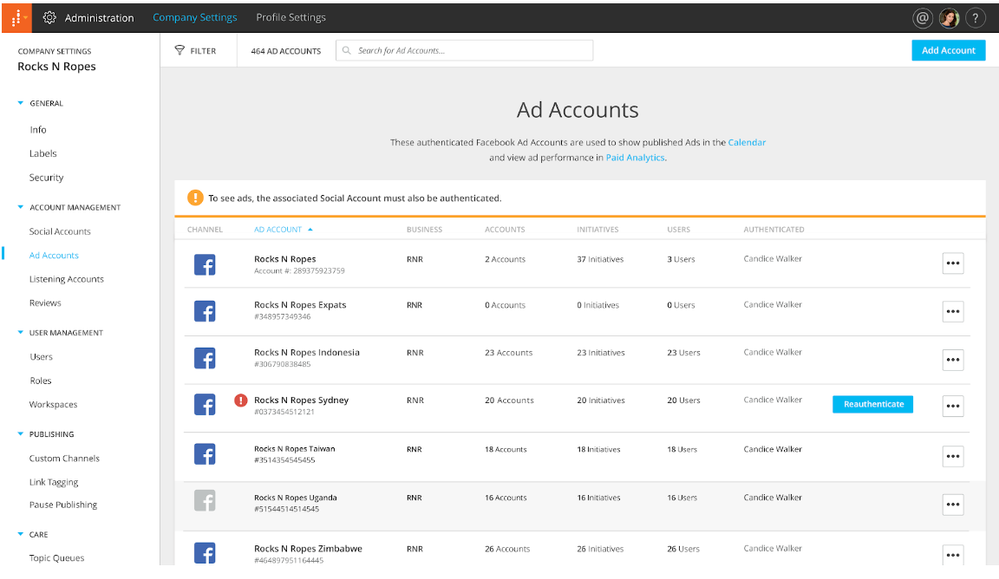999x579 pixels.
Task: Open more options for Rocks N Ropes Indonesia
Action: 952,360
